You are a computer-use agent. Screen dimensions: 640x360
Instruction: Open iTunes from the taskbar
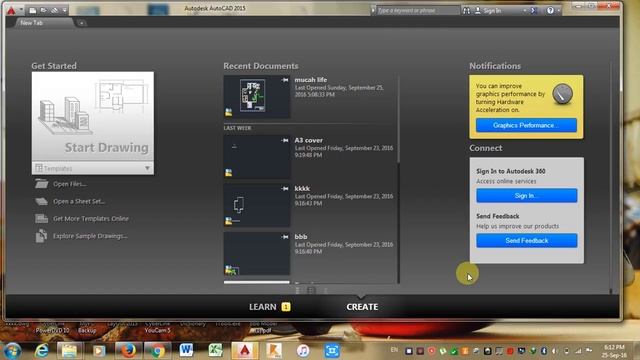click(303, 351)
